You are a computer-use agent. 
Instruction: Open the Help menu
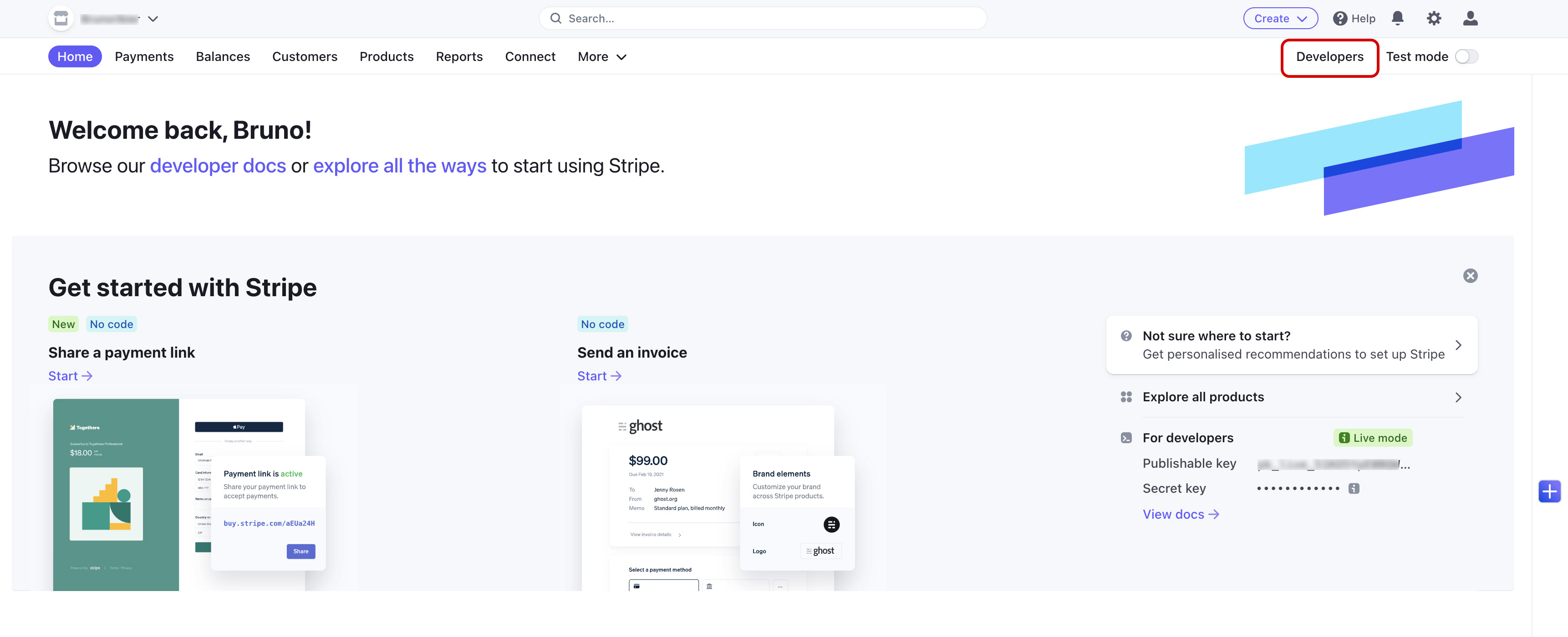1354,18
